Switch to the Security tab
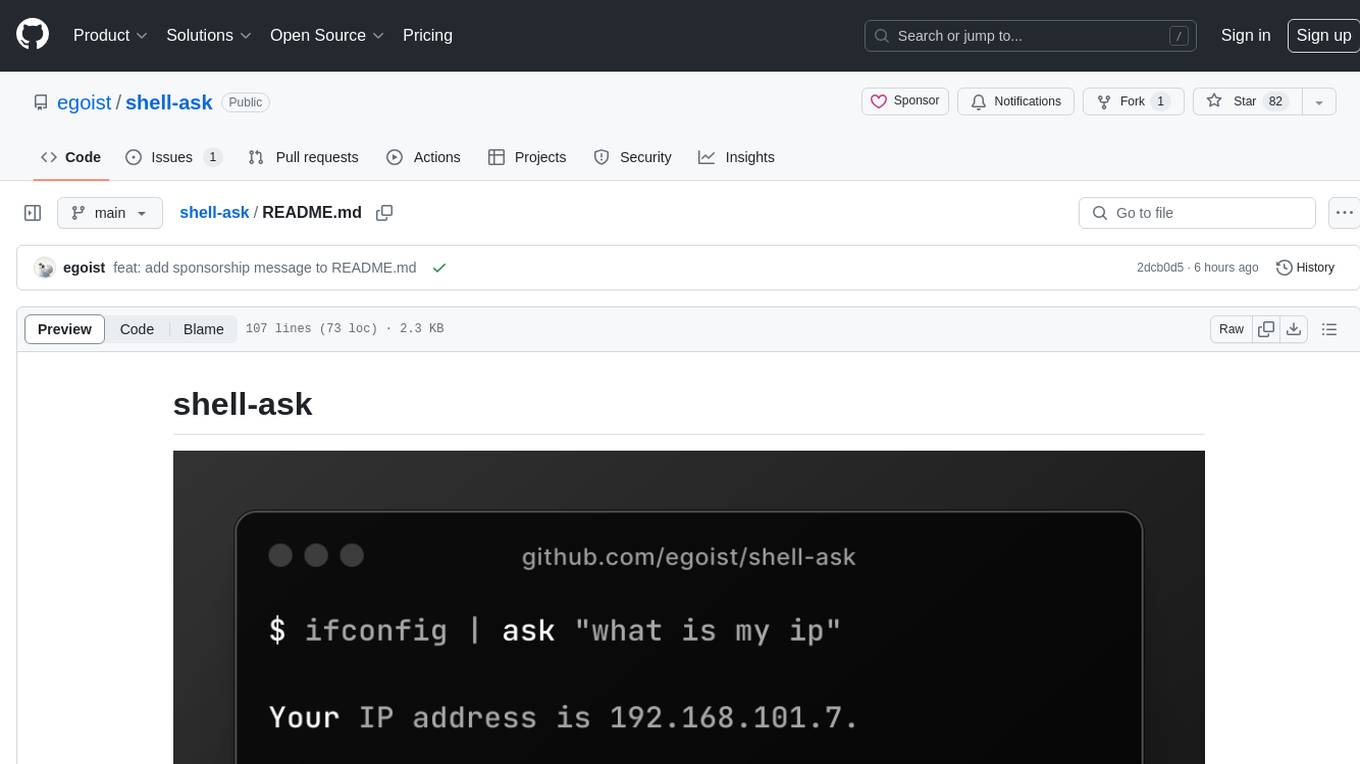The image size is (1360, 764). [x=632, y=157]
